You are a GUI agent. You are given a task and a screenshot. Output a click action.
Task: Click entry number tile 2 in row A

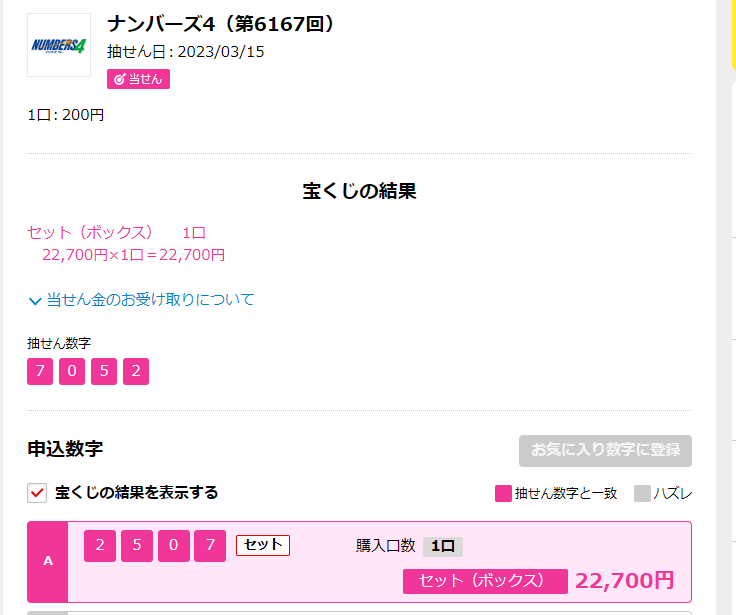[x=100, y=546]
